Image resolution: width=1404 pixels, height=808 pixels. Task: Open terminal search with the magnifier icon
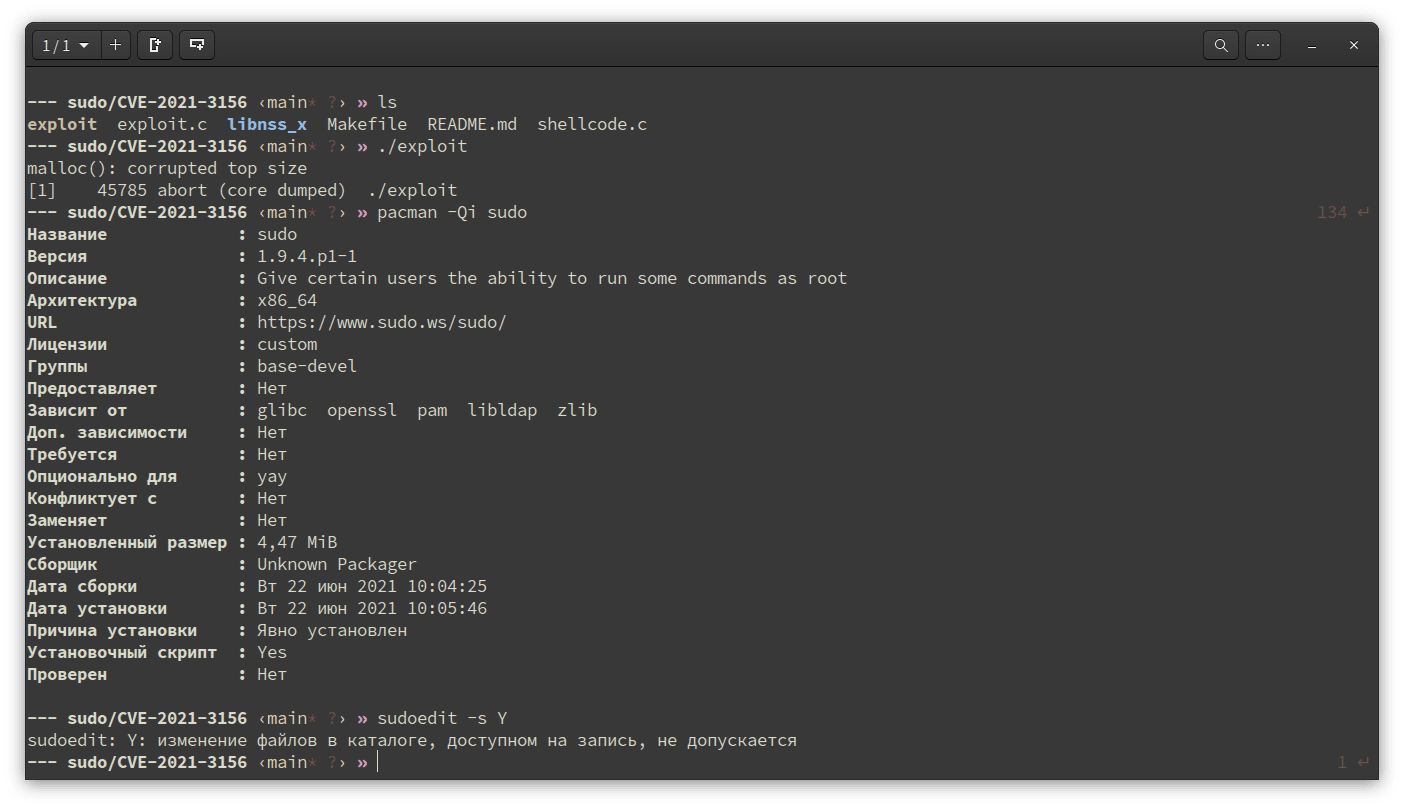point(1221,46)
